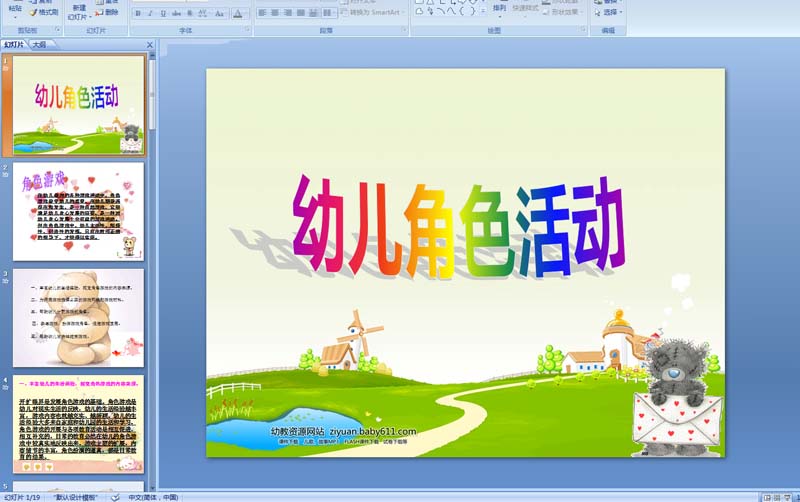Click the language indicator in status bar
Image resolution: width=800 pixels, height=502 pixels.
[152, 496]
